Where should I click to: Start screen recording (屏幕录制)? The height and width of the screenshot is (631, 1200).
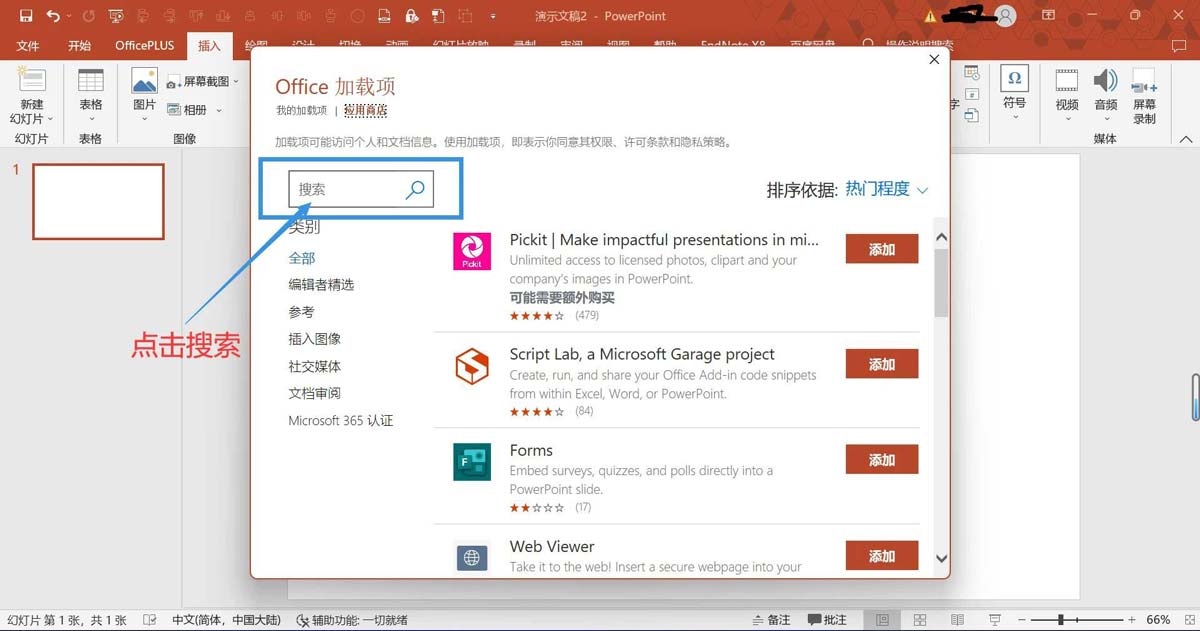(1144, 96)
